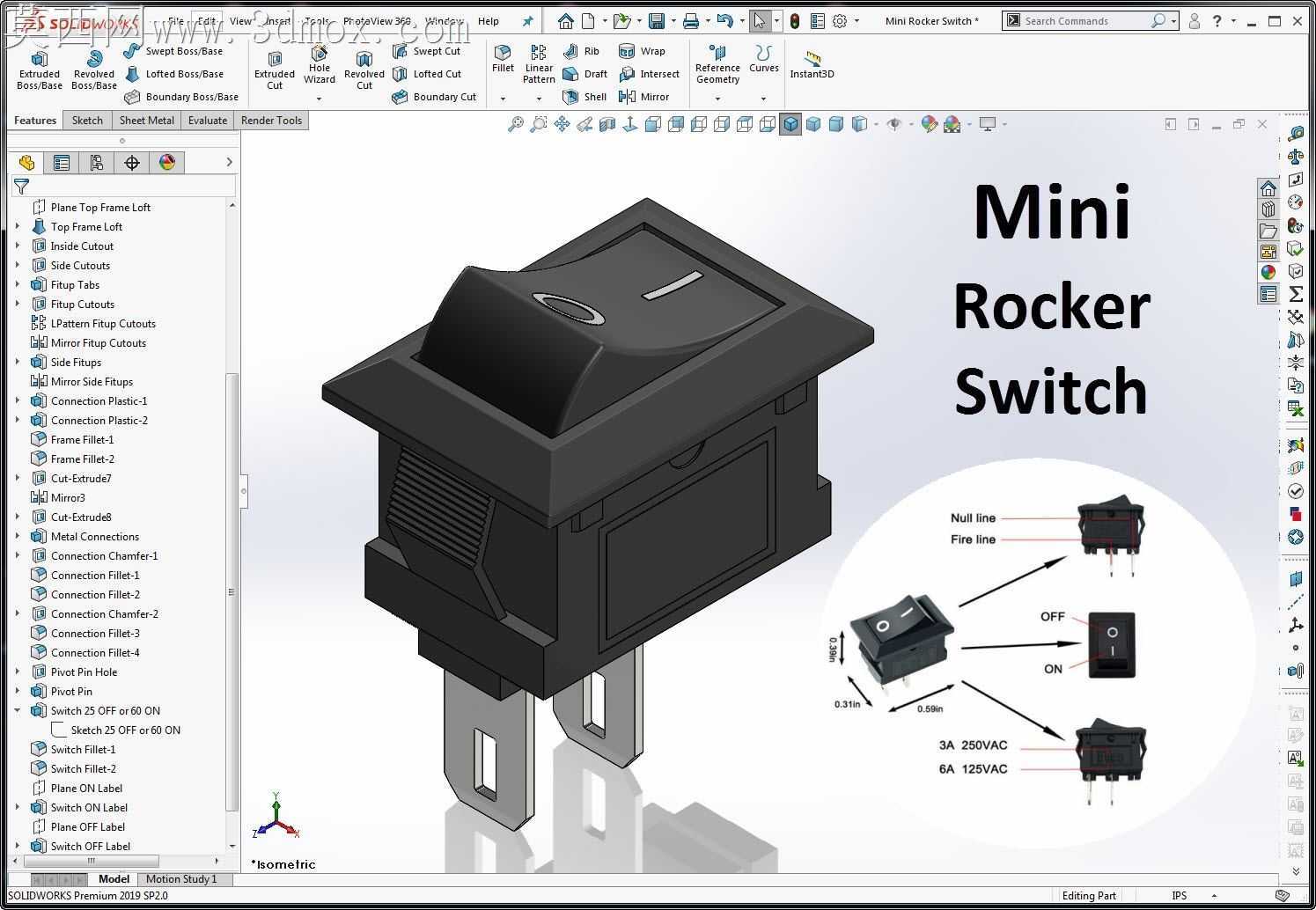Switch to the Sheet Metal tab
1316x910 pixels.
tap(146, 121)
